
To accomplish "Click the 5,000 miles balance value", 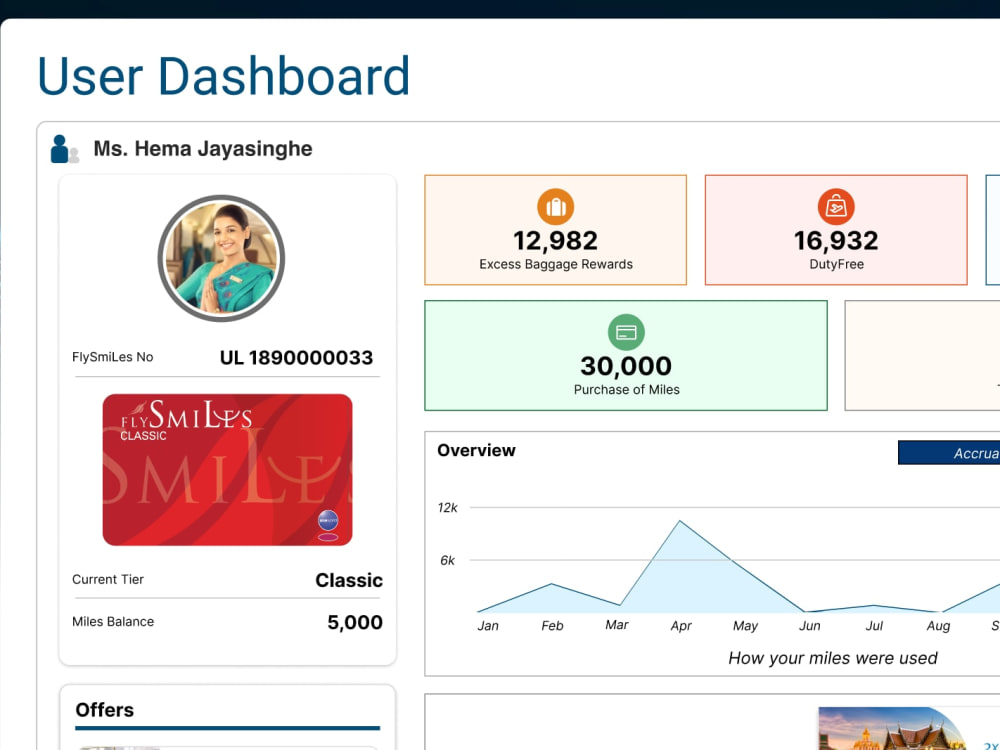I will point(355,622).
